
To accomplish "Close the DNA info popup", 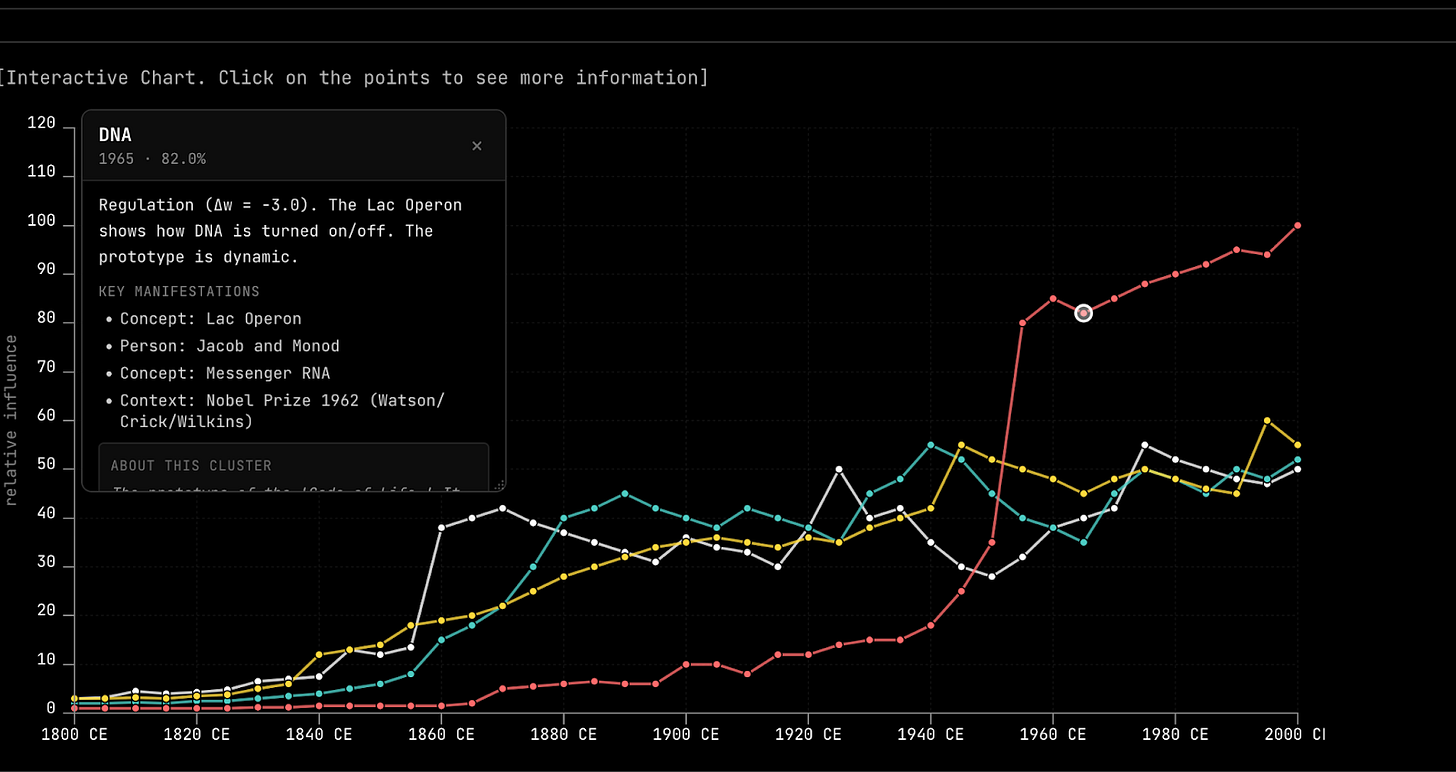I will tap(477, 146).
